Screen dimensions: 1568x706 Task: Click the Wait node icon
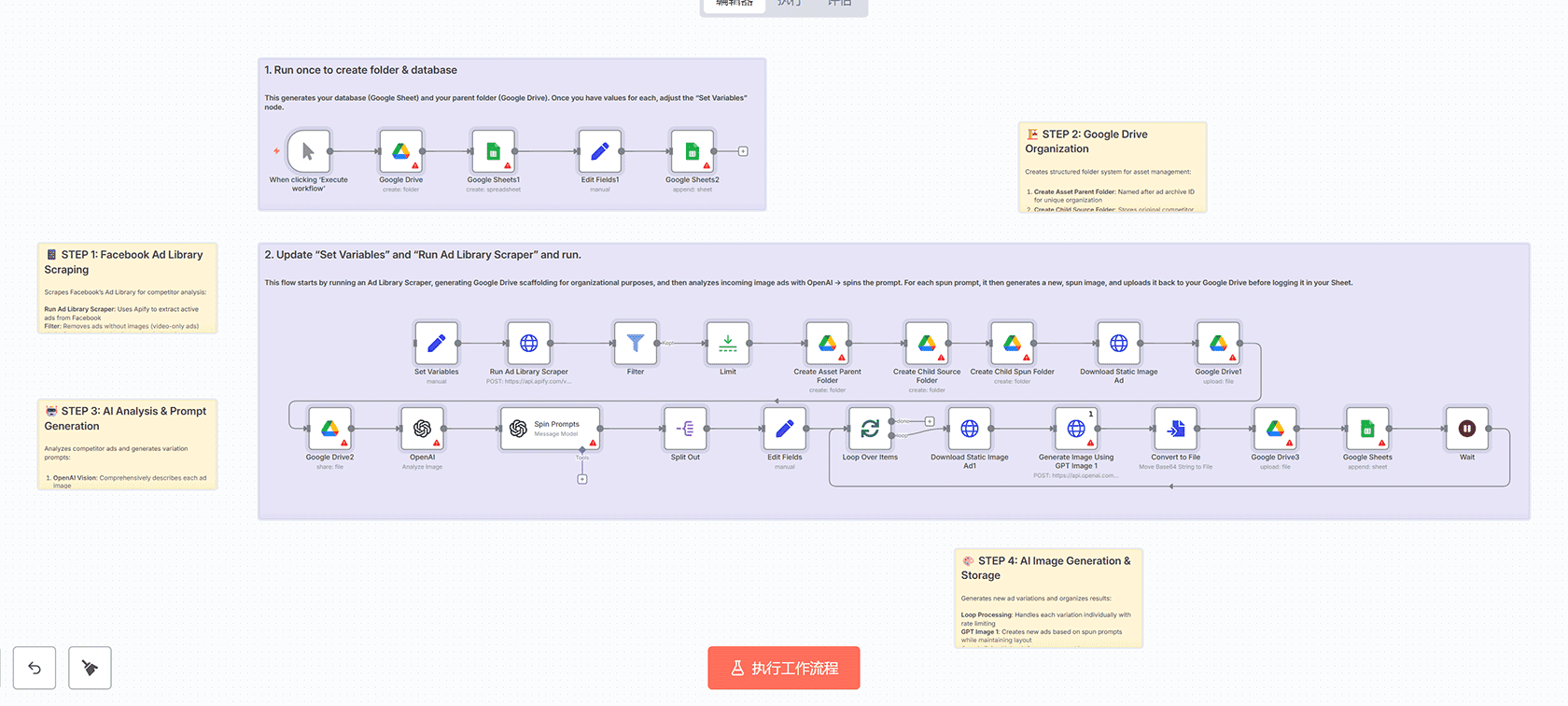1466,429
